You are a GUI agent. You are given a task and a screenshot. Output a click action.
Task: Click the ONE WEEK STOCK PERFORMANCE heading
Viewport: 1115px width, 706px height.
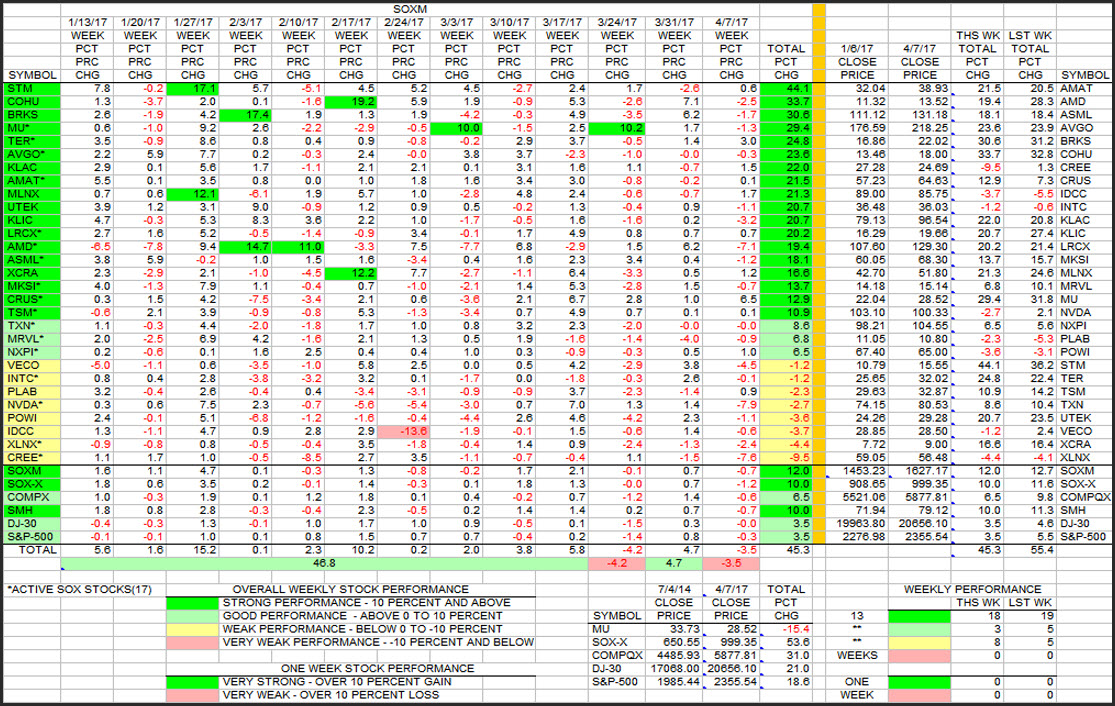pos(378,668)
